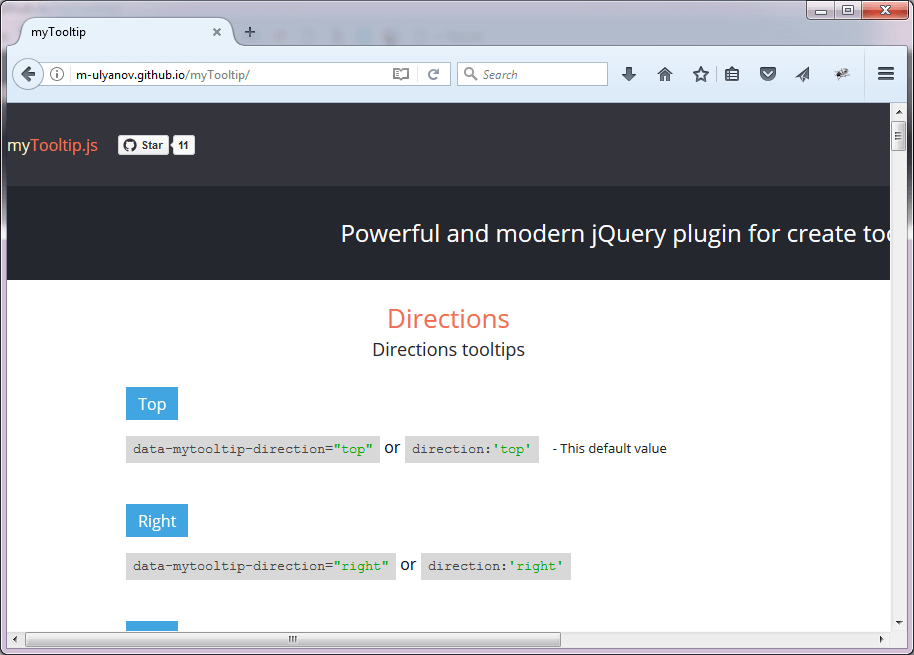Viewport: 914px width, 655px height.
Task: Minimize the Firefox window
Action: pos(821,10)
